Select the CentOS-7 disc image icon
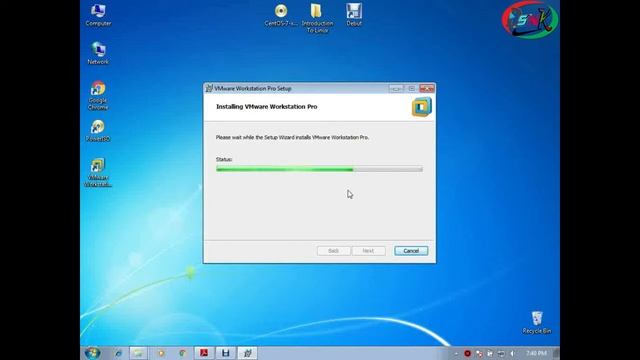 (281, 15)
